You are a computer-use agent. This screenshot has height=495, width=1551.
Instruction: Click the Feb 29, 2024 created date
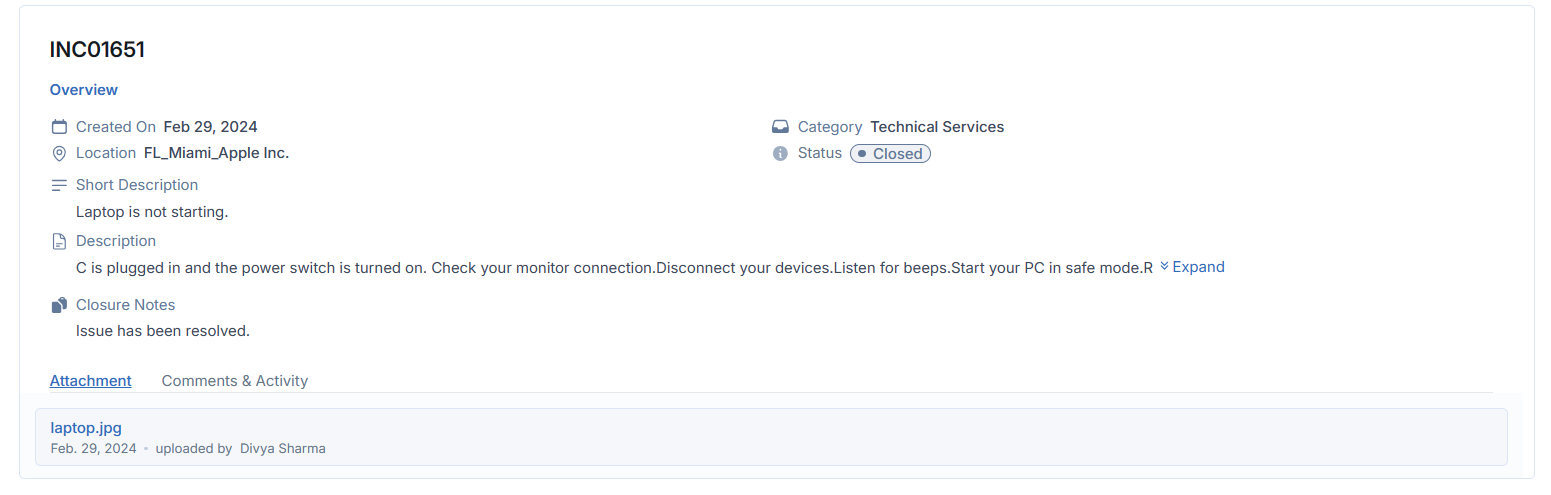(210, 127)
